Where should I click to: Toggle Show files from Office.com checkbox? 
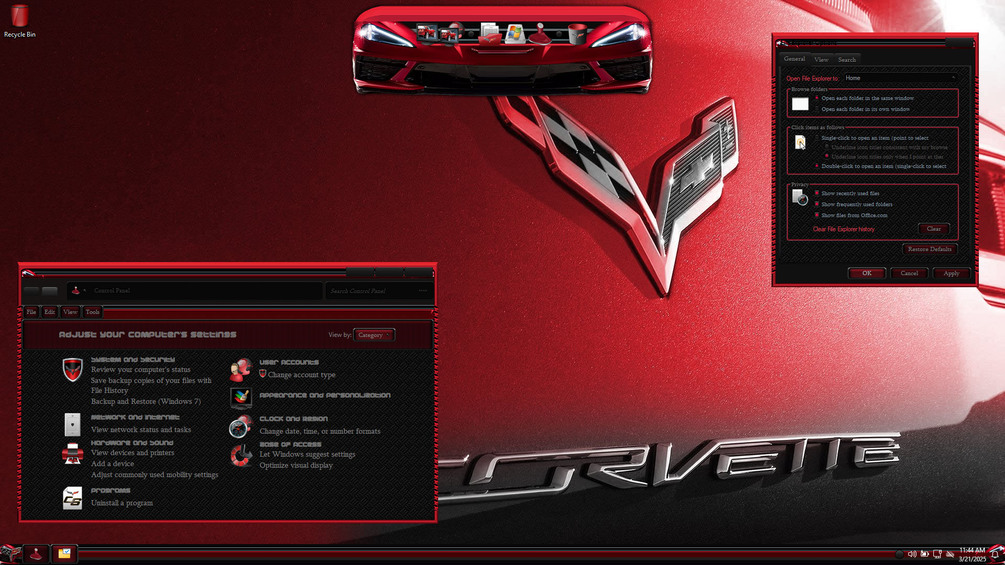coord(817,215)
